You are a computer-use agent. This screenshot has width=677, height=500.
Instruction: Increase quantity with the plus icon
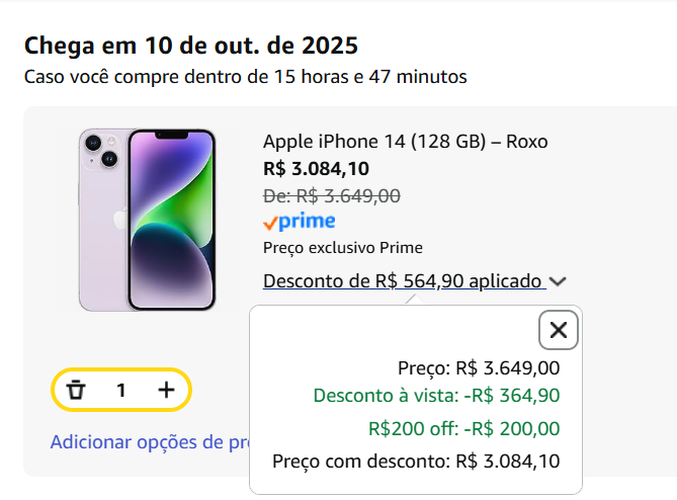pos(166,390)
